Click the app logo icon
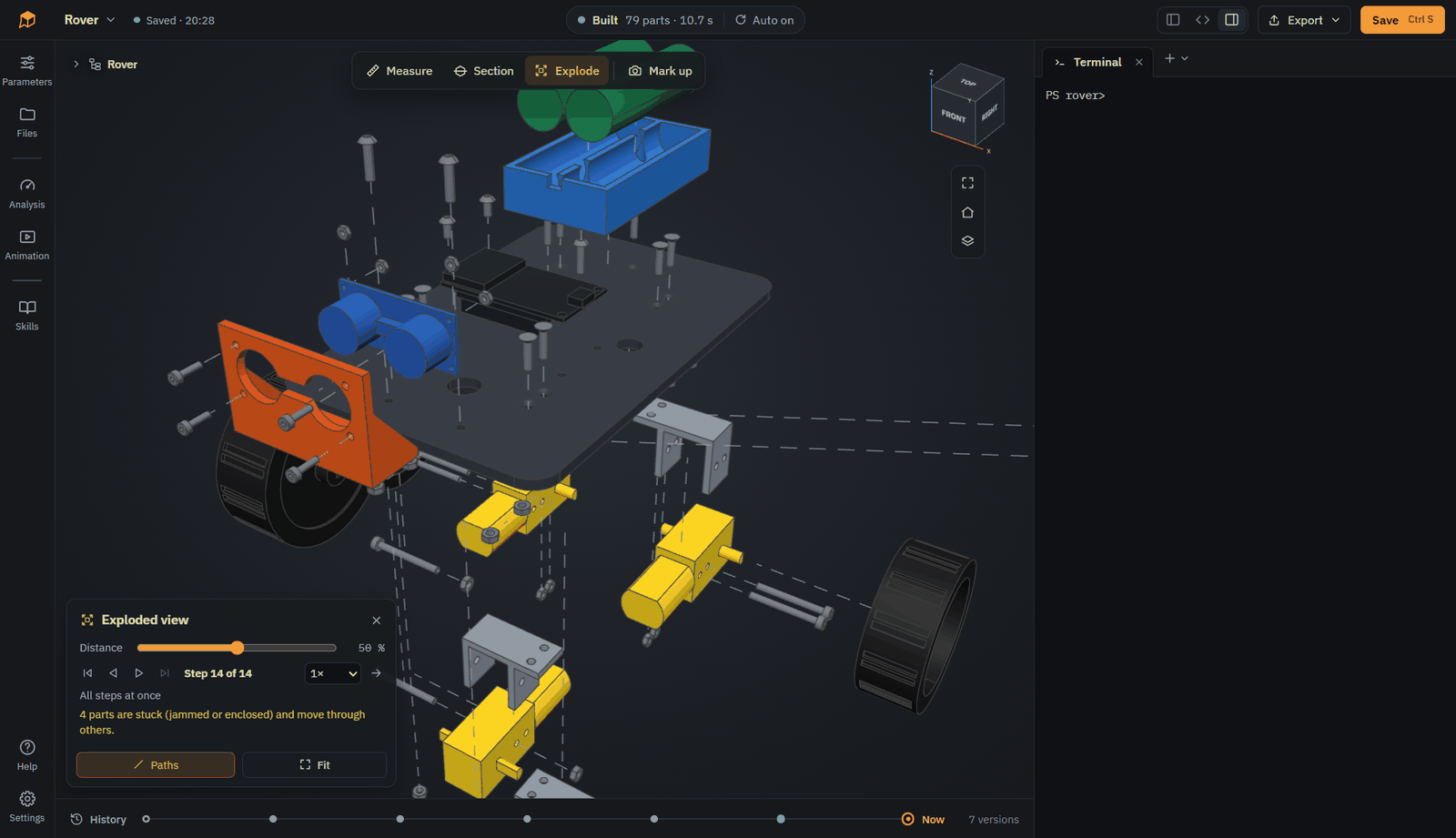 27,20
